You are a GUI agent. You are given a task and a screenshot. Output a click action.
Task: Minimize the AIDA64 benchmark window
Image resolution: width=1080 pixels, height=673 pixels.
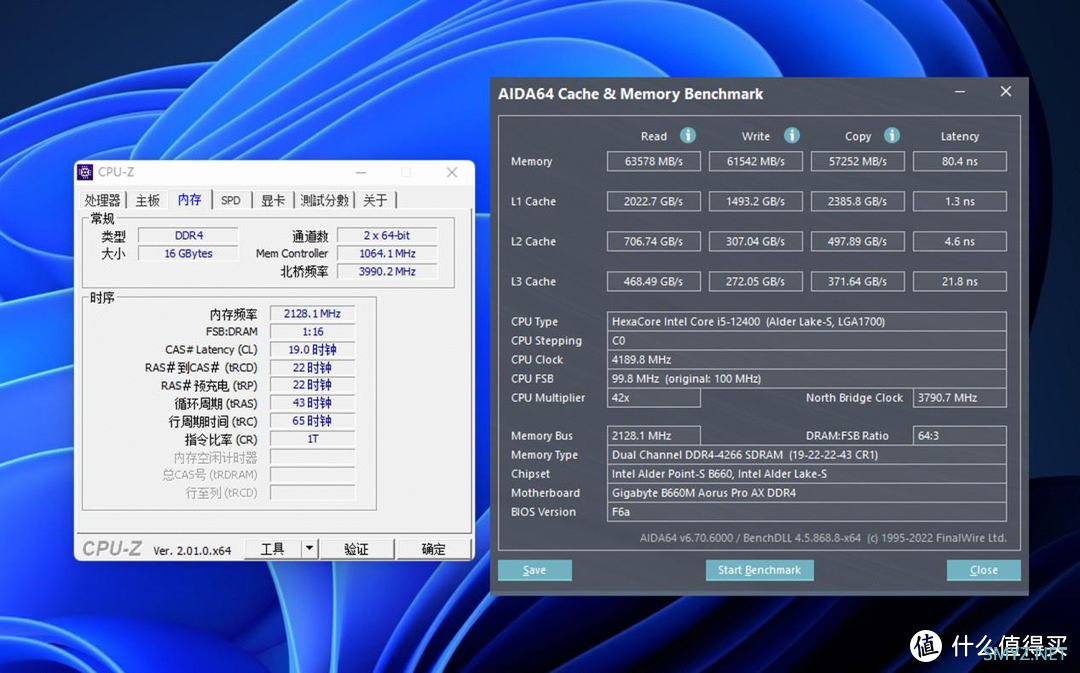959,92
